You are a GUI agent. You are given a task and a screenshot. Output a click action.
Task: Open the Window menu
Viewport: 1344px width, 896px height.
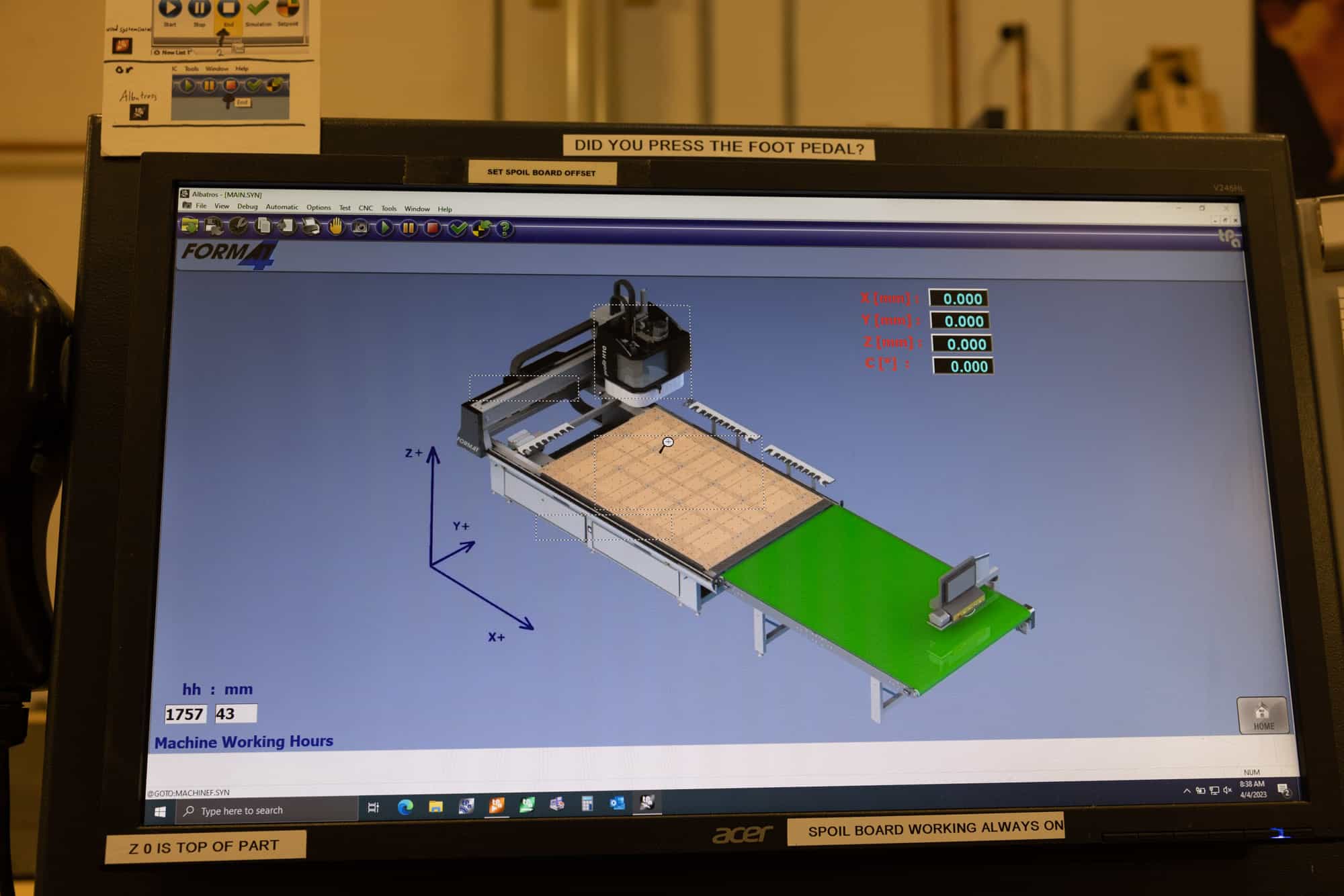tap(417, 209)
